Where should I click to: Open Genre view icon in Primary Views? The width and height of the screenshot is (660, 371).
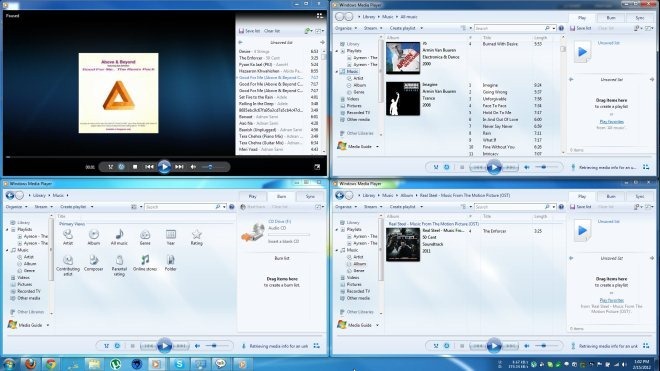pos(145,237)
